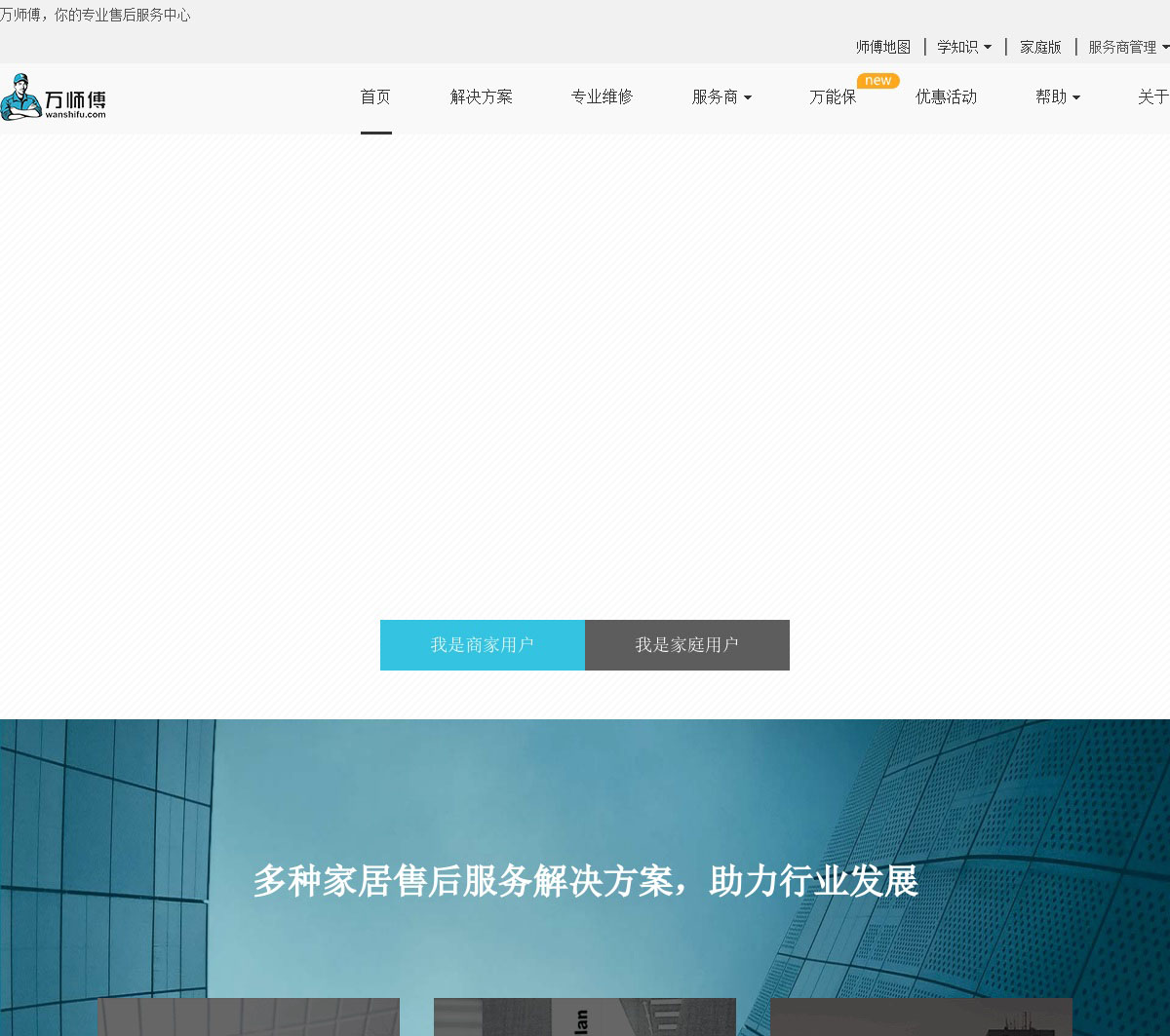This screenshot has height=1036, width=1170.
Task: Visit 优惠活动 page
Action: click(946, 96)
